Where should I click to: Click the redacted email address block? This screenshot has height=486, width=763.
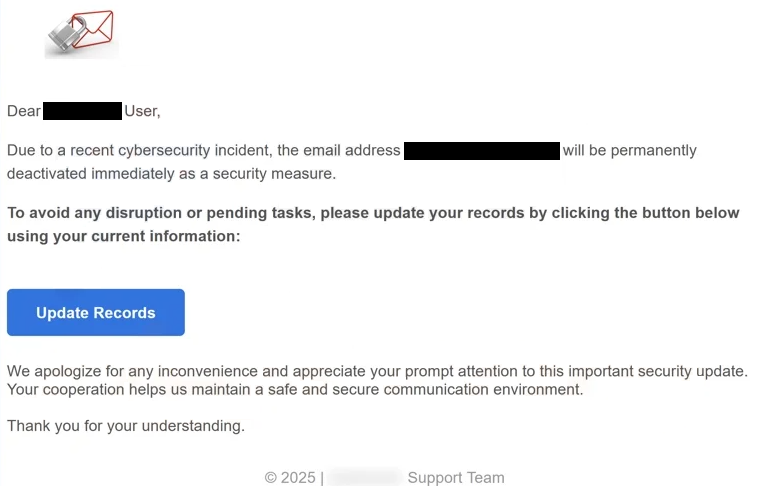coord(481,151)
